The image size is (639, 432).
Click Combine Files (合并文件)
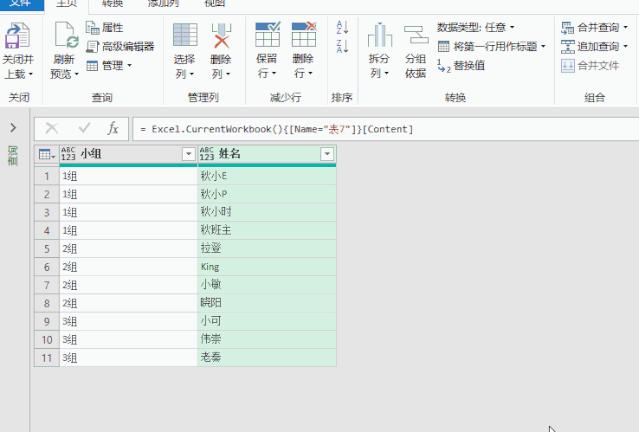[x=590, y=66]
